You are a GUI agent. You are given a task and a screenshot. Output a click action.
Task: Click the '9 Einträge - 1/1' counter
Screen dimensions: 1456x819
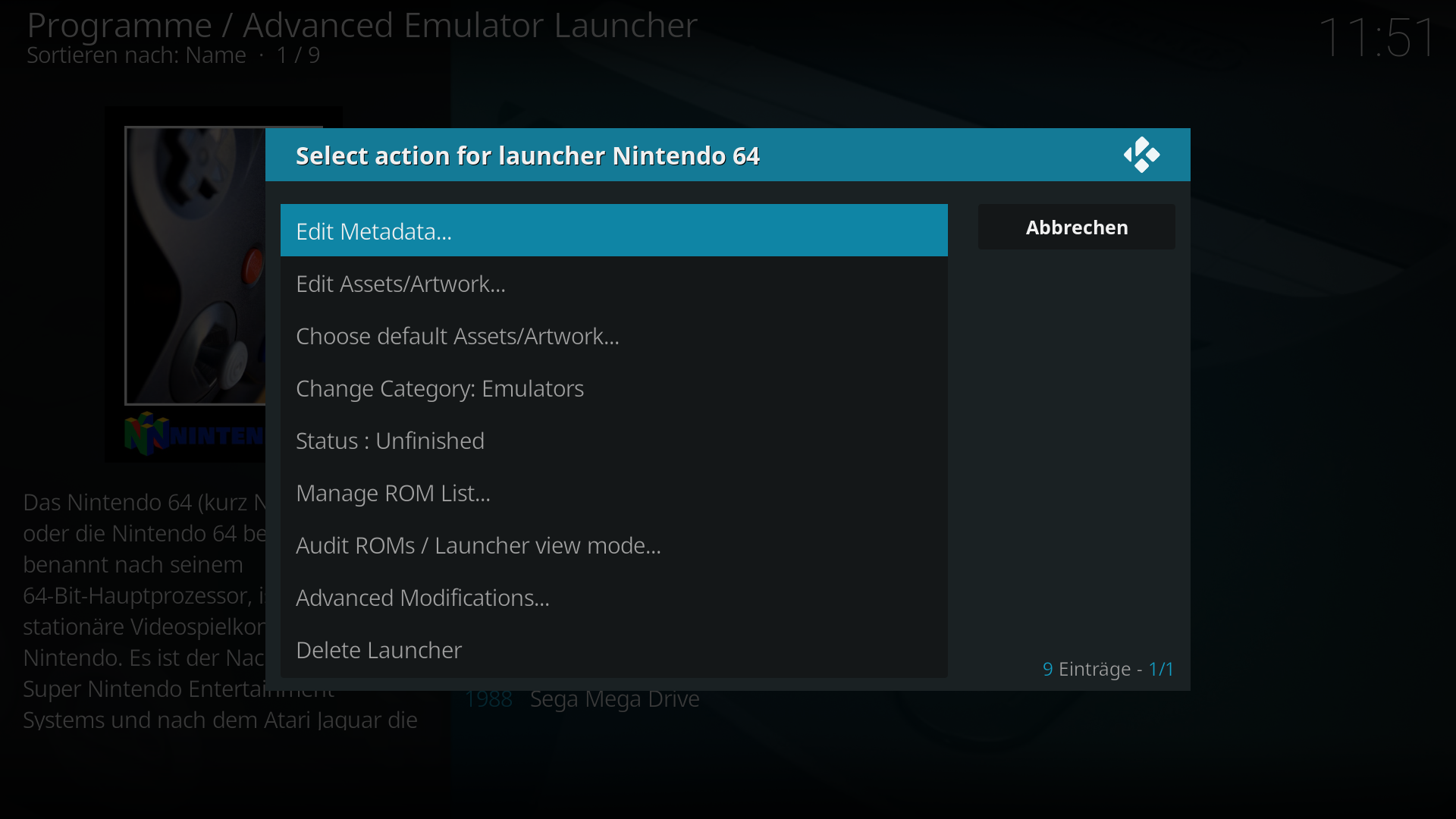coord(1108,669)
